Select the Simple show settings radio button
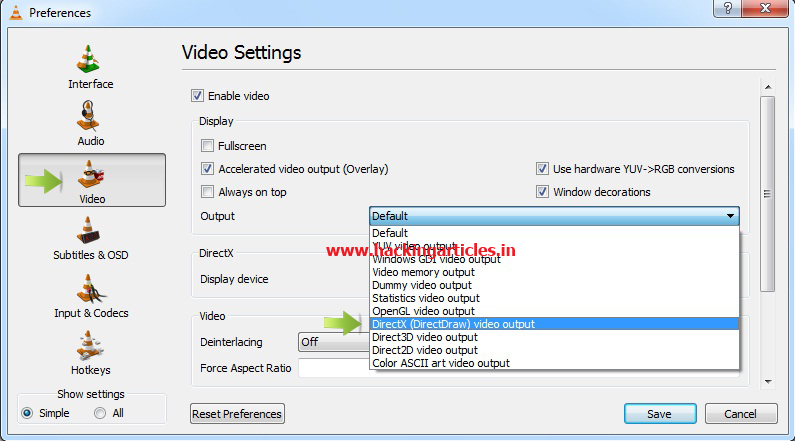The image size is (795, 441). (x=27, y=413)
